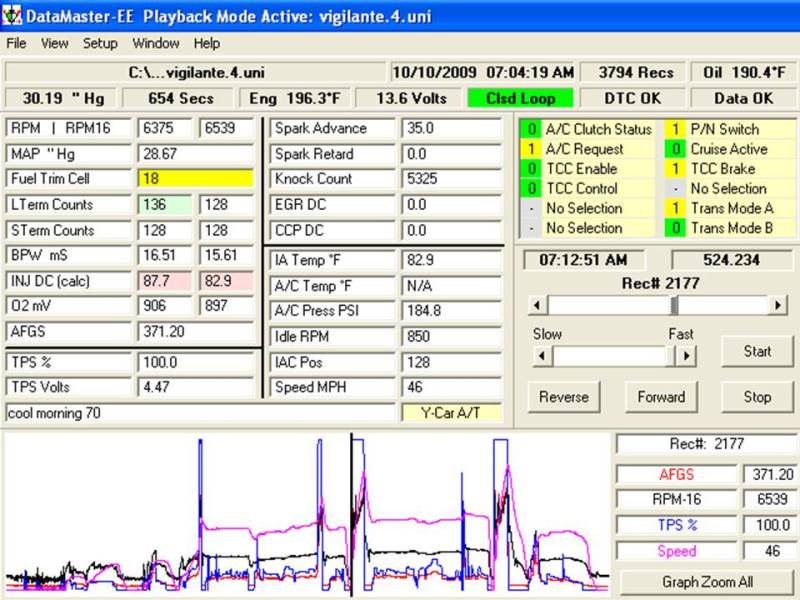Viewport: 800px width, 600px height.
Task: Click the MAP "Hg value 28.67
Action: pyautogui.click(x=195, y=154)
